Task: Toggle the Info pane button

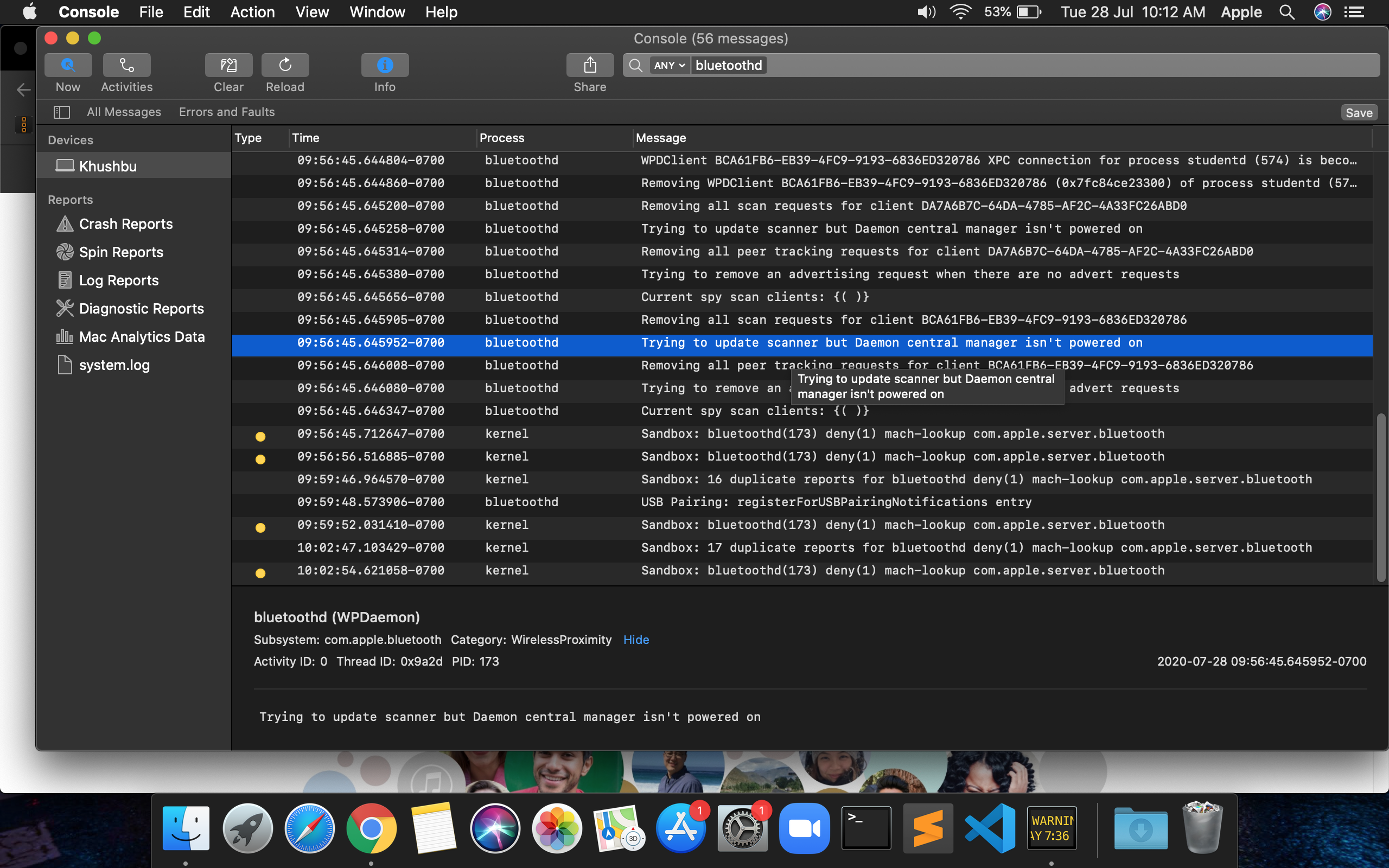Action: 385,66
